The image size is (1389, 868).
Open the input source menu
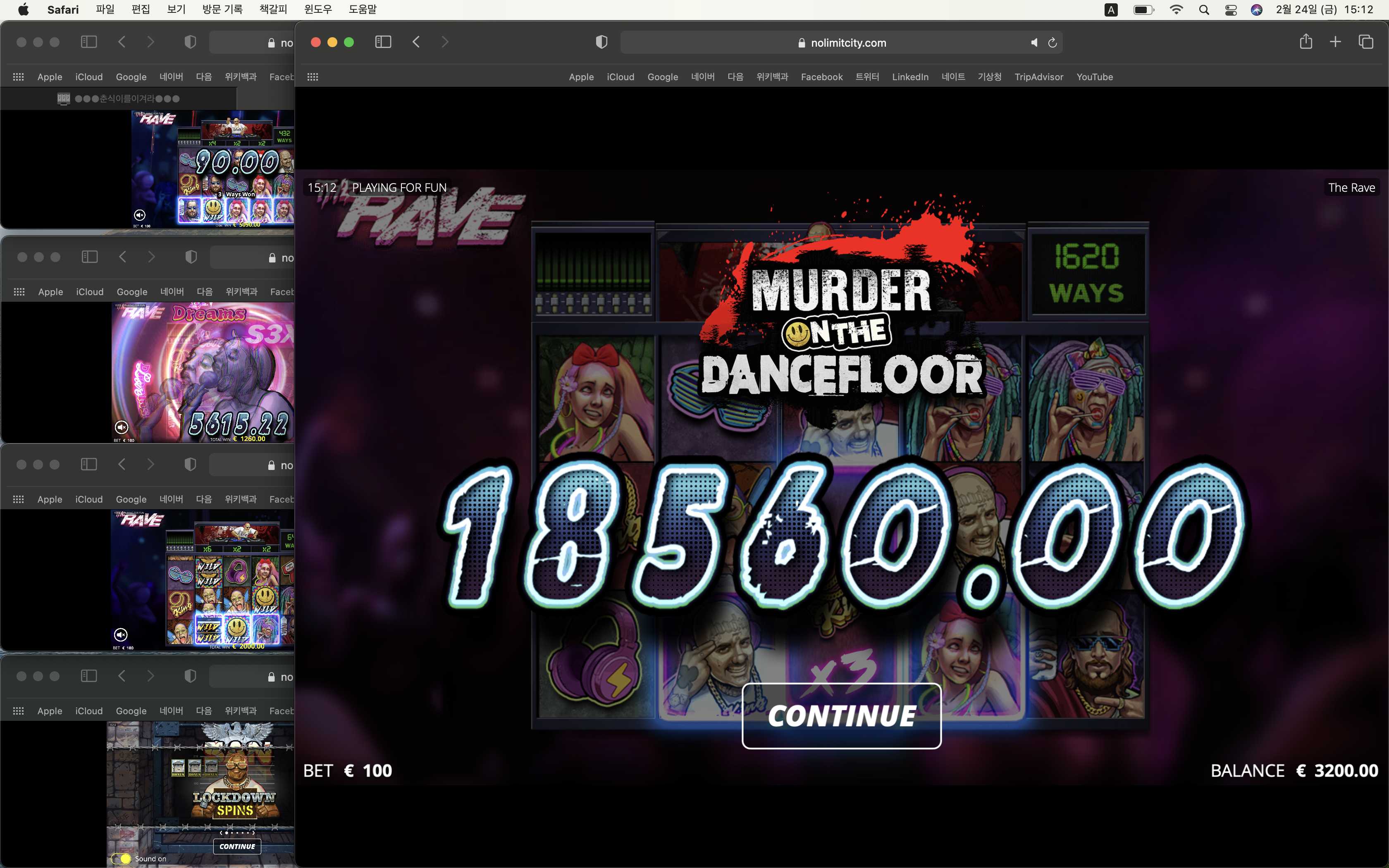pos(1111,10)
